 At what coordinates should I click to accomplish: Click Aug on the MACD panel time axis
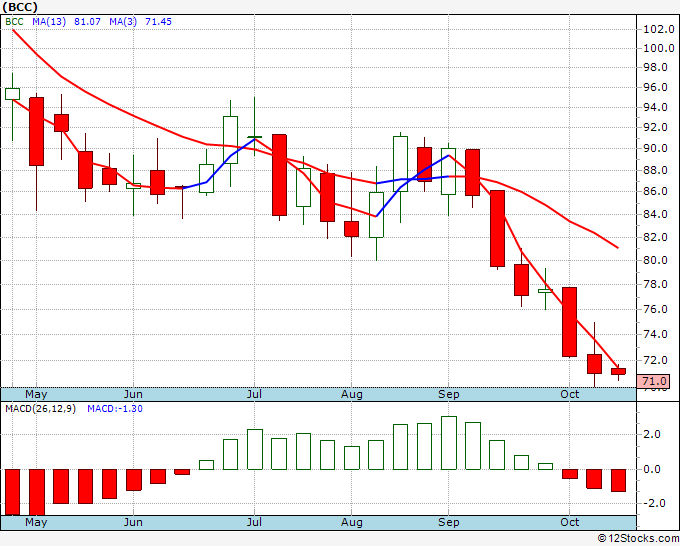(352, 523)
